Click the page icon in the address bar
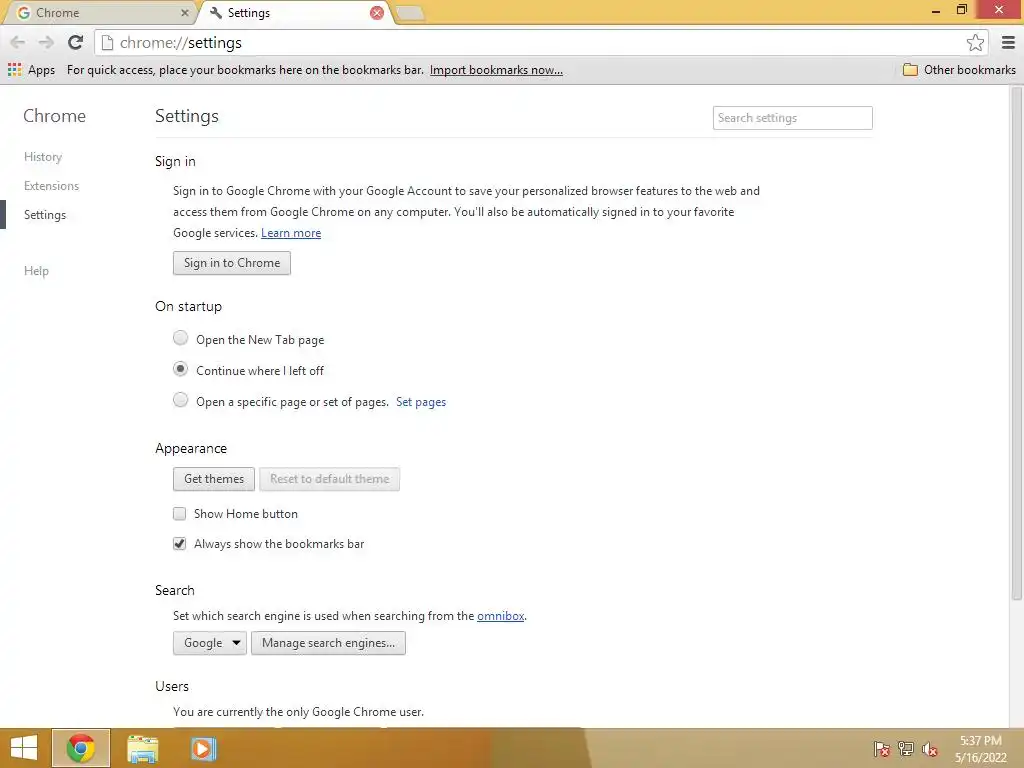1024x768 pixels. tap(108, 42)
